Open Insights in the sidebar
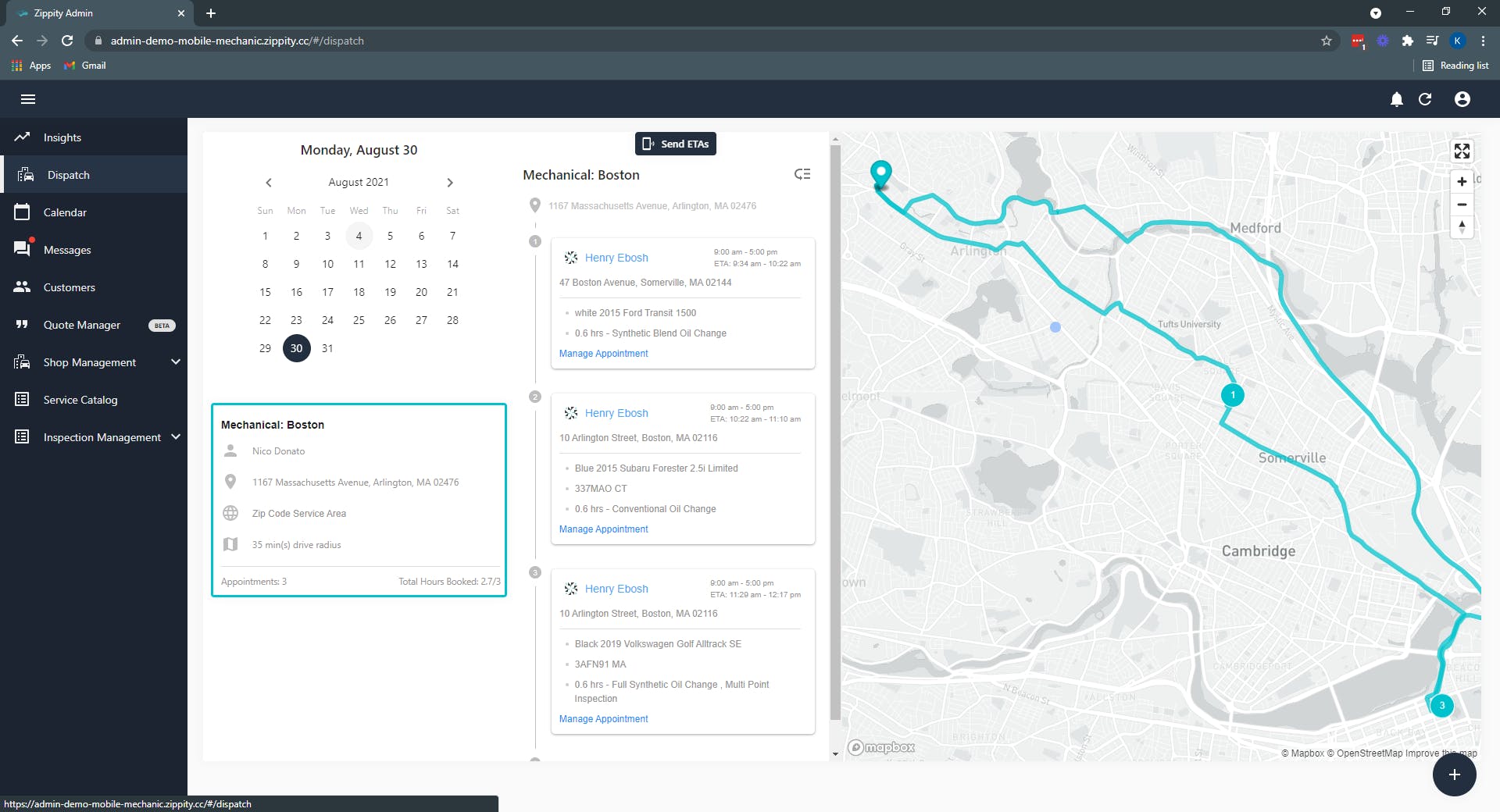Screen dimensions: 1500x812 coord(94,137)
